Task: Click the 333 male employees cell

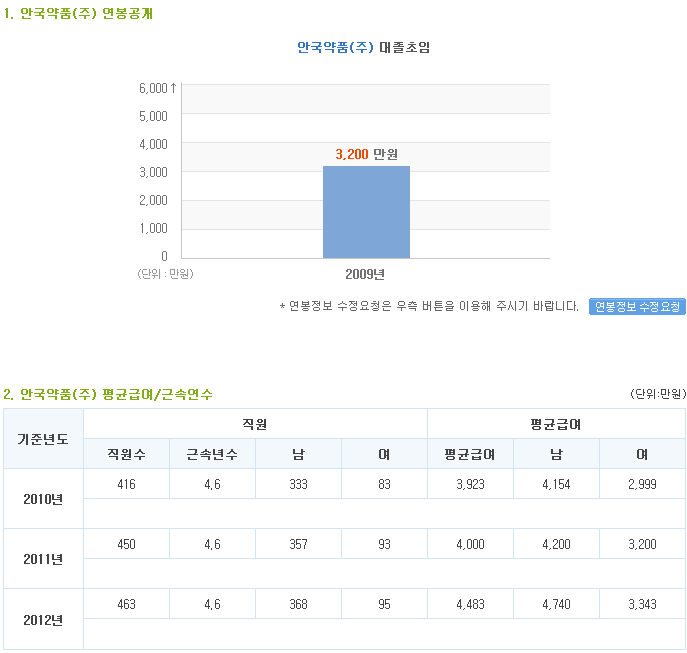Action: coord(298,484)
